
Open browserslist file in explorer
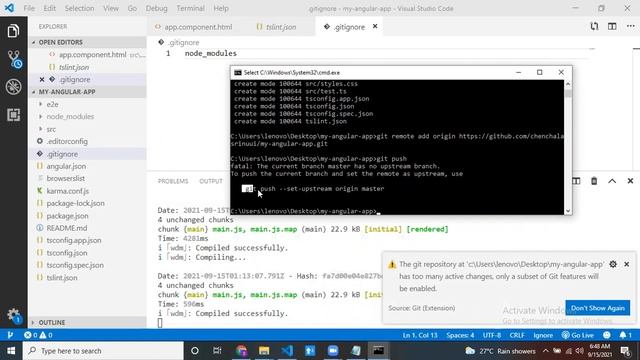tap(65, 179)
